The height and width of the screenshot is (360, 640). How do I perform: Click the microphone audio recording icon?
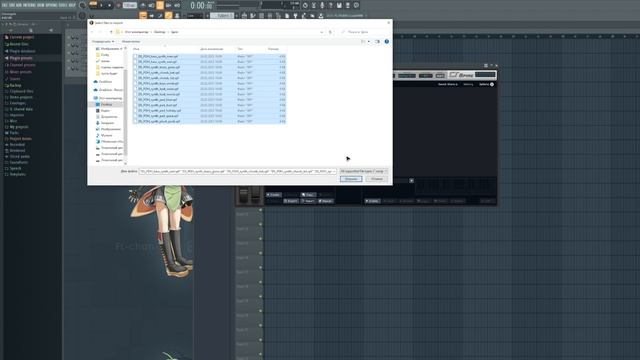322,5
